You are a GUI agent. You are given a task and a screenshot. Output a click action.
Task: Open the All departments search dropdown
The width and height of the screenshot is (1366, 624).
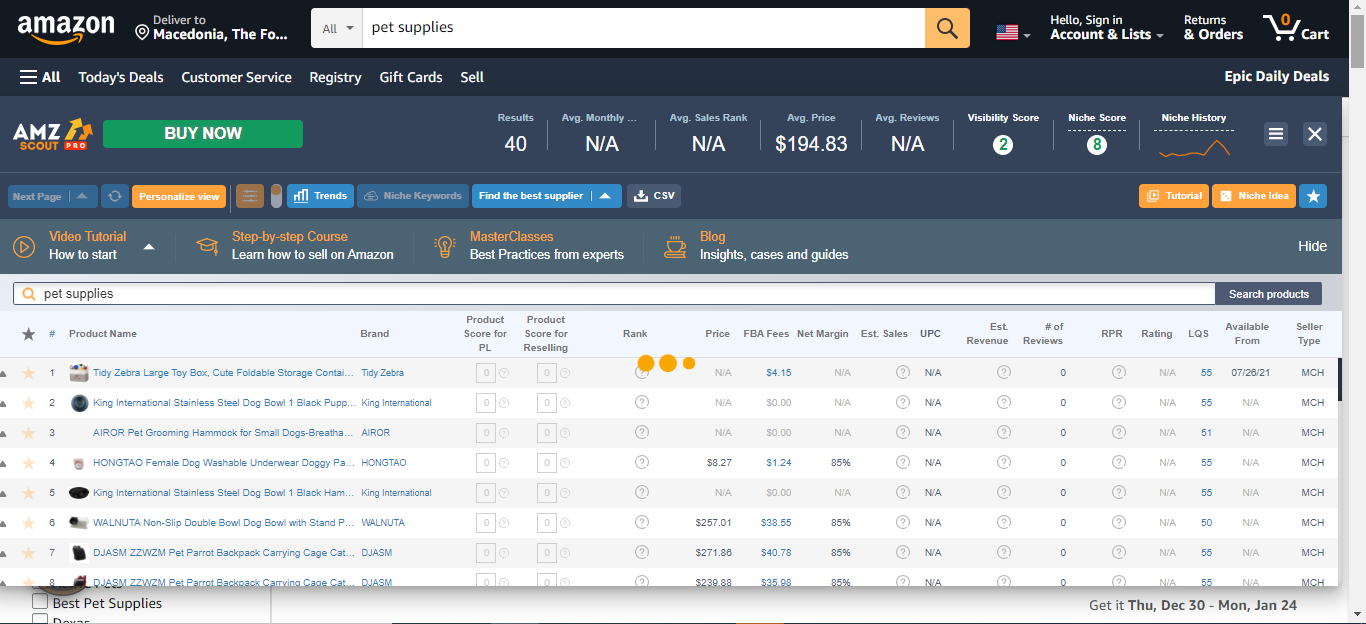point(337,28)
